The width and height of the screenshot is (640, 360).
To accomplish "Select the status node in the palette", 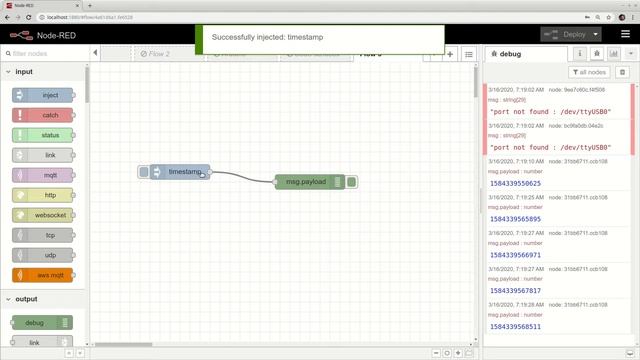I will [43, 135].
